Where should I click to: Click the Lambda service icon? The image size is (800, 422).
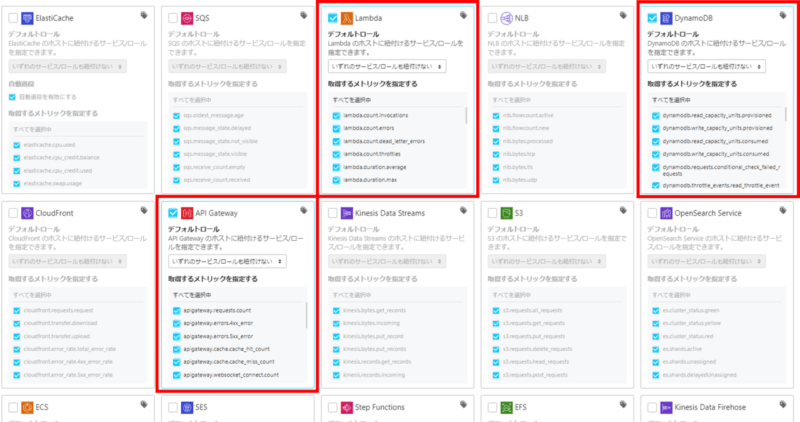click(347, 18)
